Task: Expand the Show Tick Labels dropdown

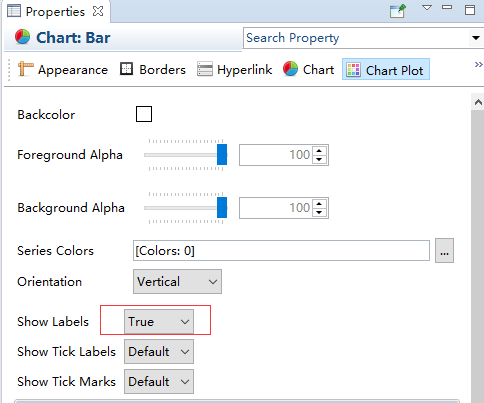Action: (159, 352)
